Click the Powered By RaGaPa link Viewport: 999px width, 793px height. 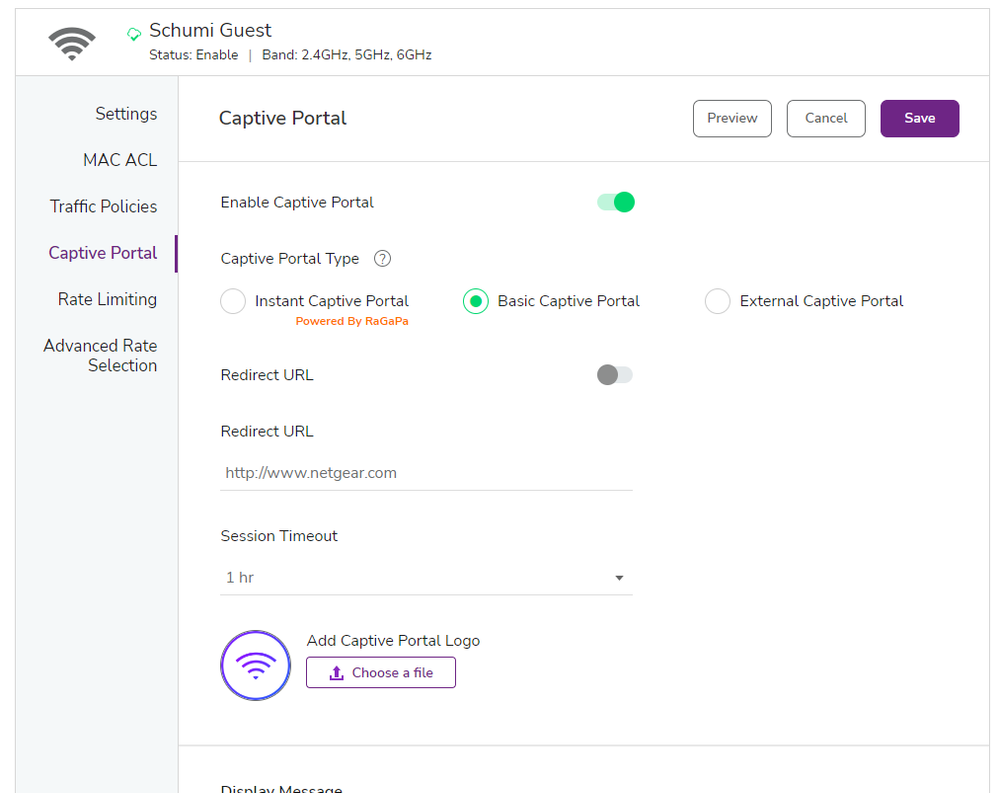pyautogui.click(x=352, y=320)
